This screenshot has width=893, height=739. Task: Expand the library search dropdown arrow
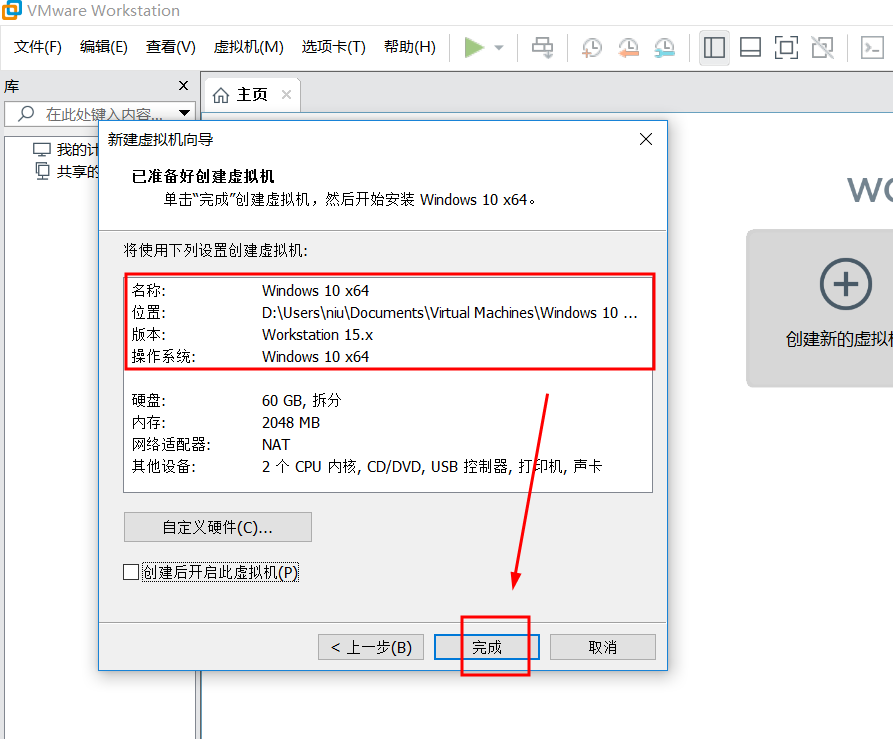184,113
